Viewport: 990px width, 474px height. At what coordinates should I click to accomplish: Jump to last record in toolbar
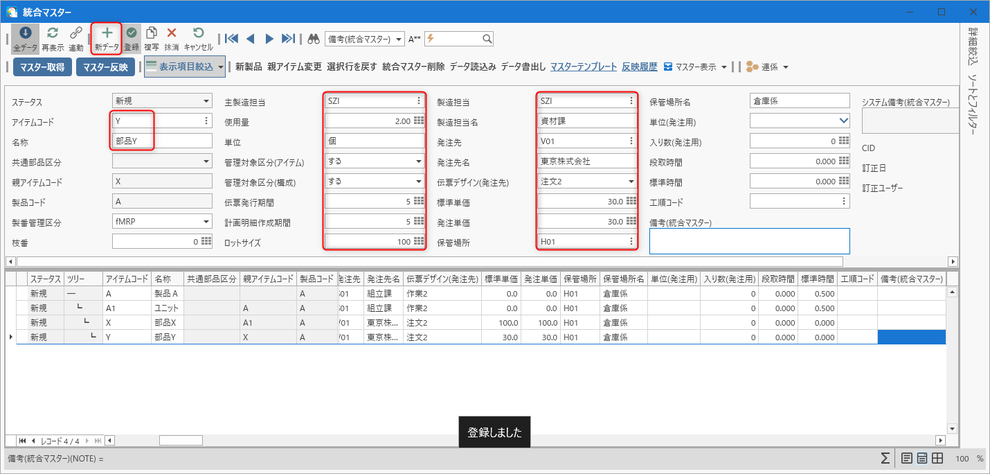[x=288, y=39]
